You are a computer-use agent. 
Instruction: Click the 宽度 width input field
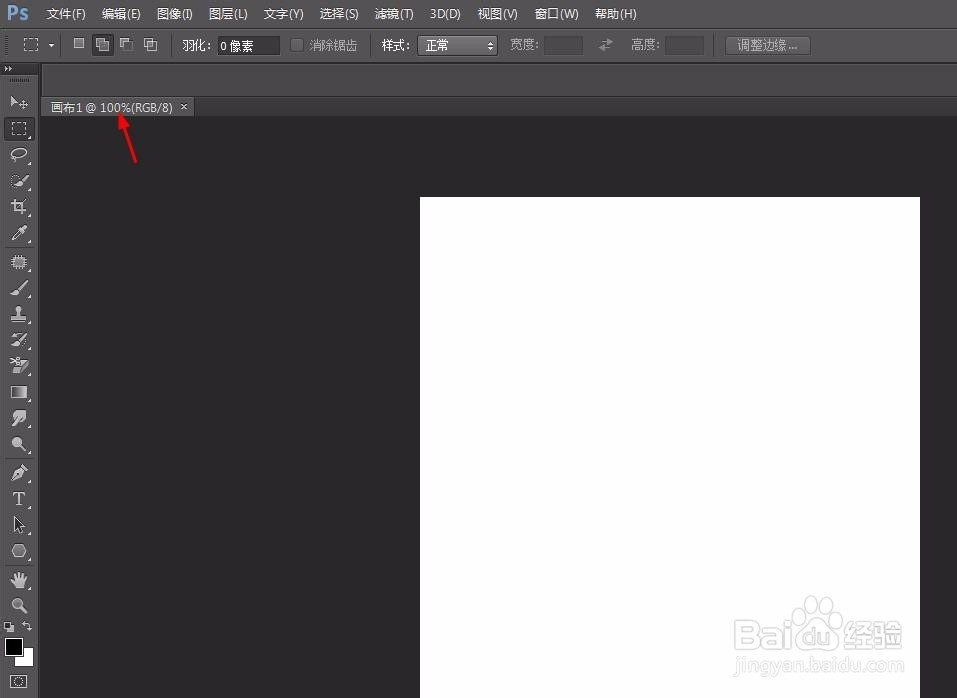point(563,45)
